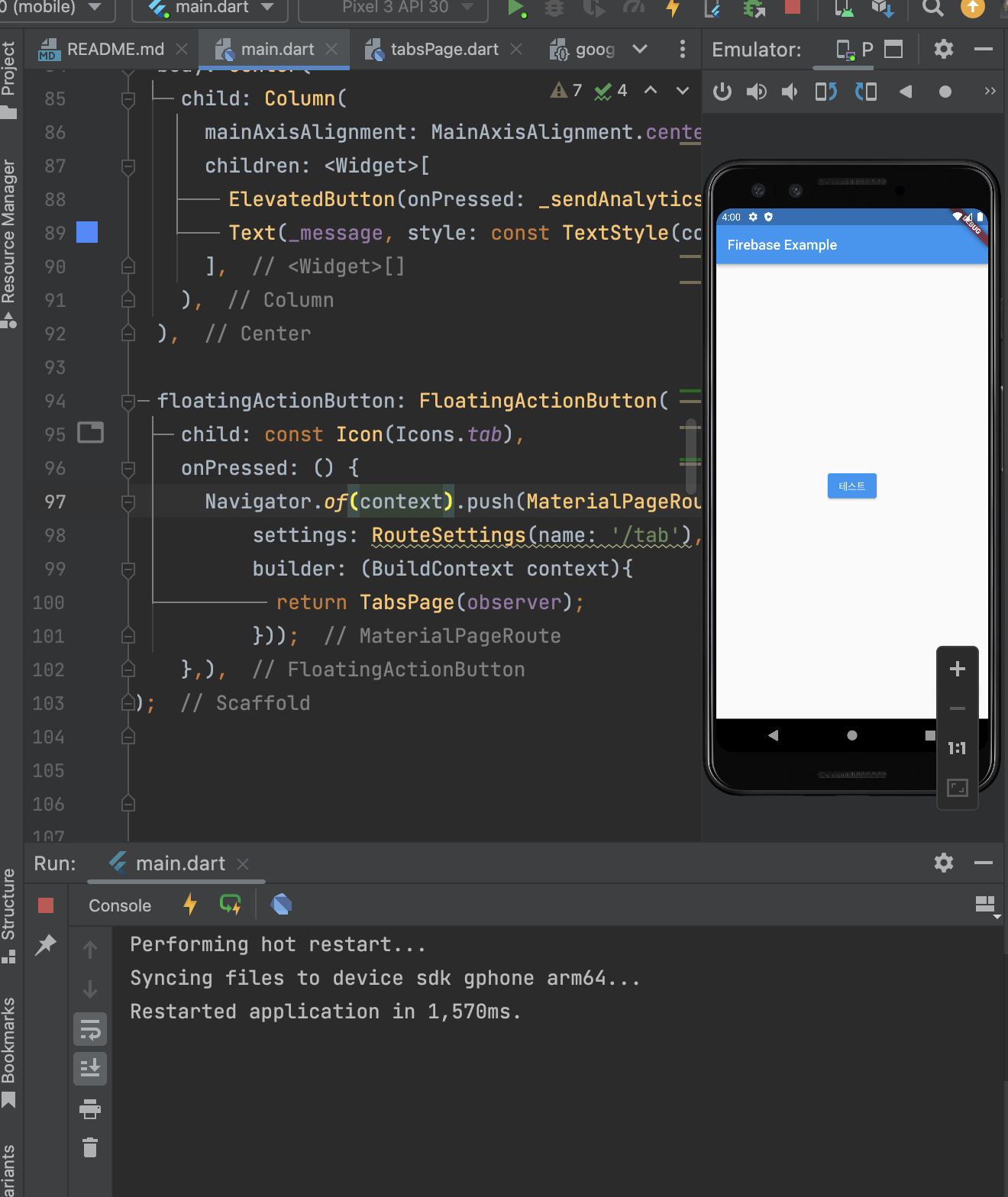Set emulator zoom to 1:1
The image size is (1008, 1197).
tap(958, 748)
